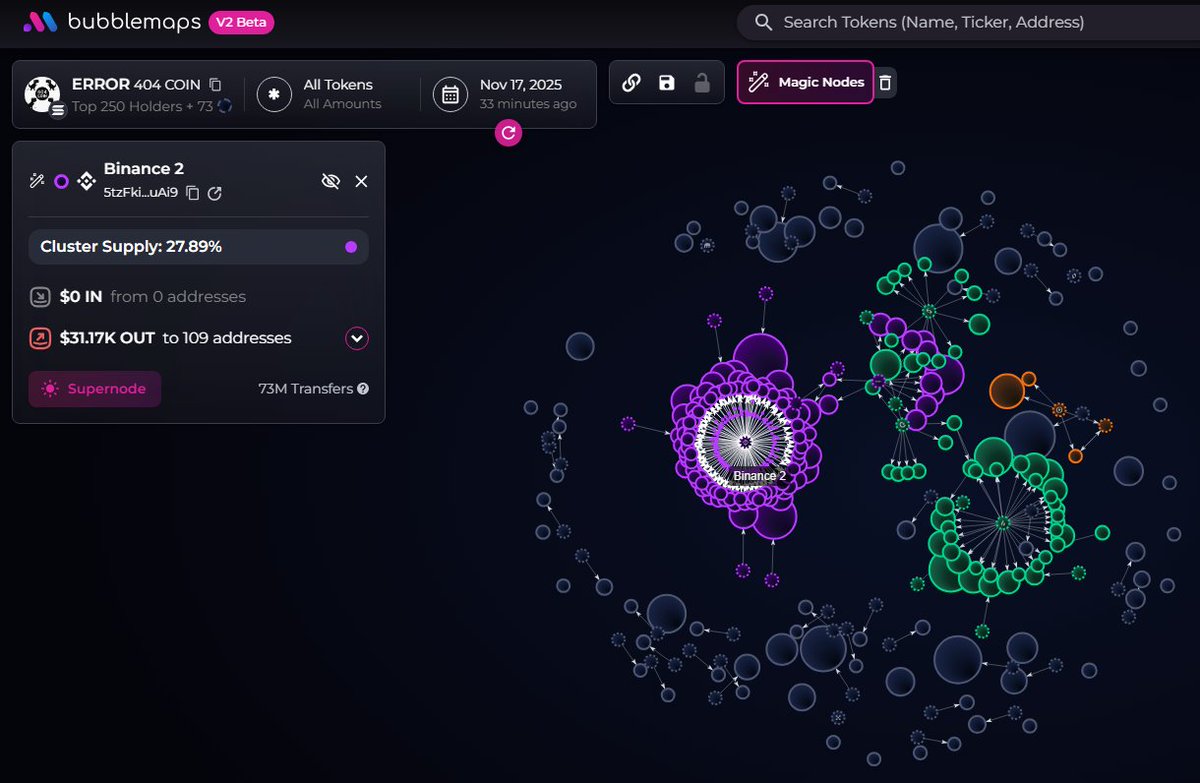The height and width of the screenshot is (783, 1200).
Task: Click the Bubblemaps logo
Action: point(110,22)
